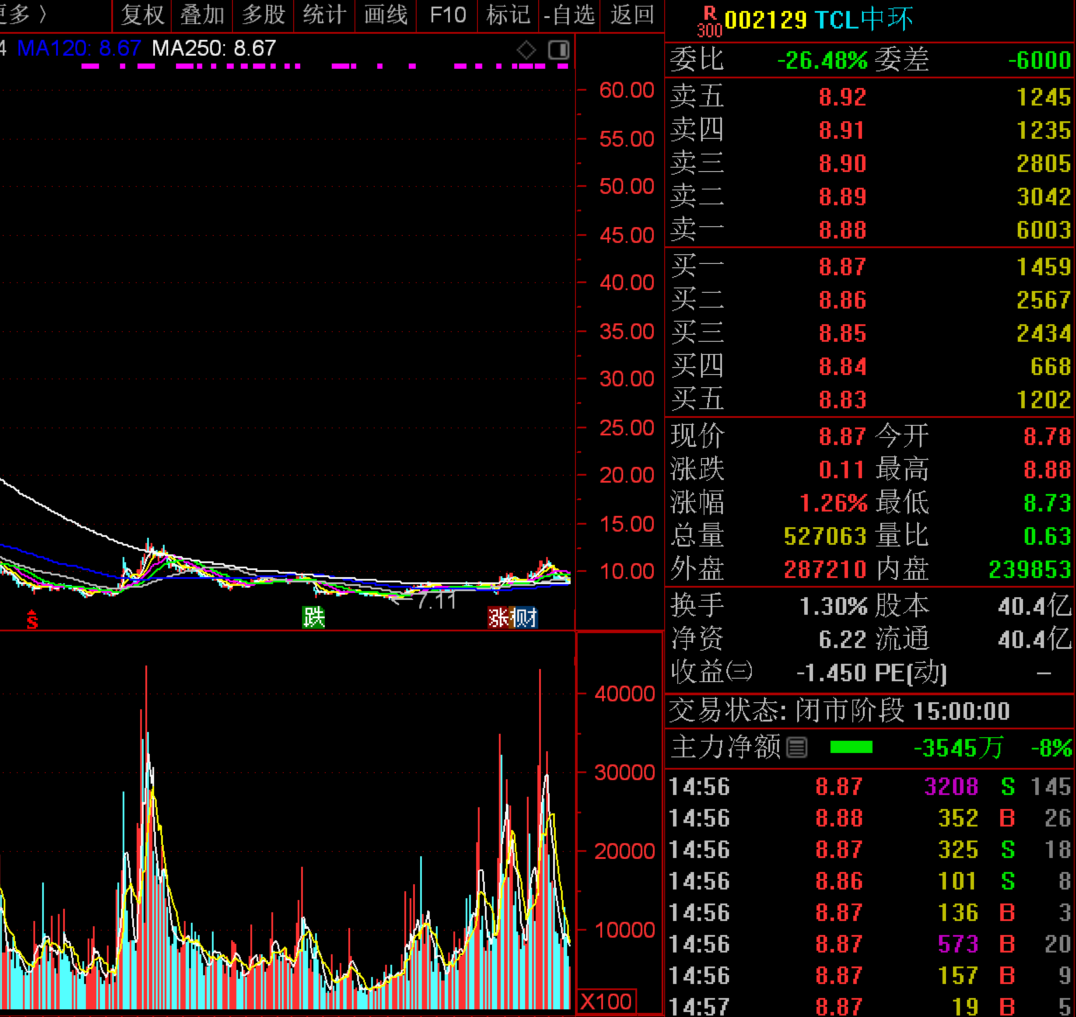Remove stock via -自选 button

(569, 15)
